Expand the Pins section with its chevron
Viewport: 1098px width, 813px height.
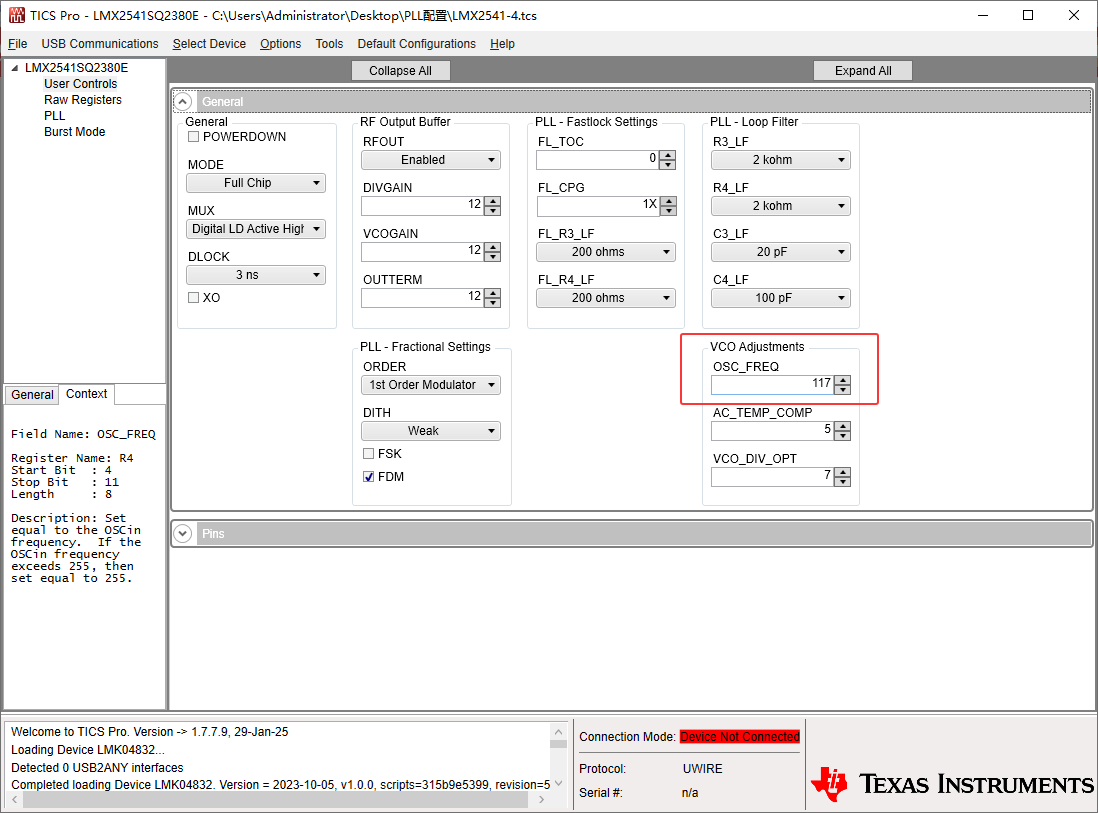click(x=183, y=534)
